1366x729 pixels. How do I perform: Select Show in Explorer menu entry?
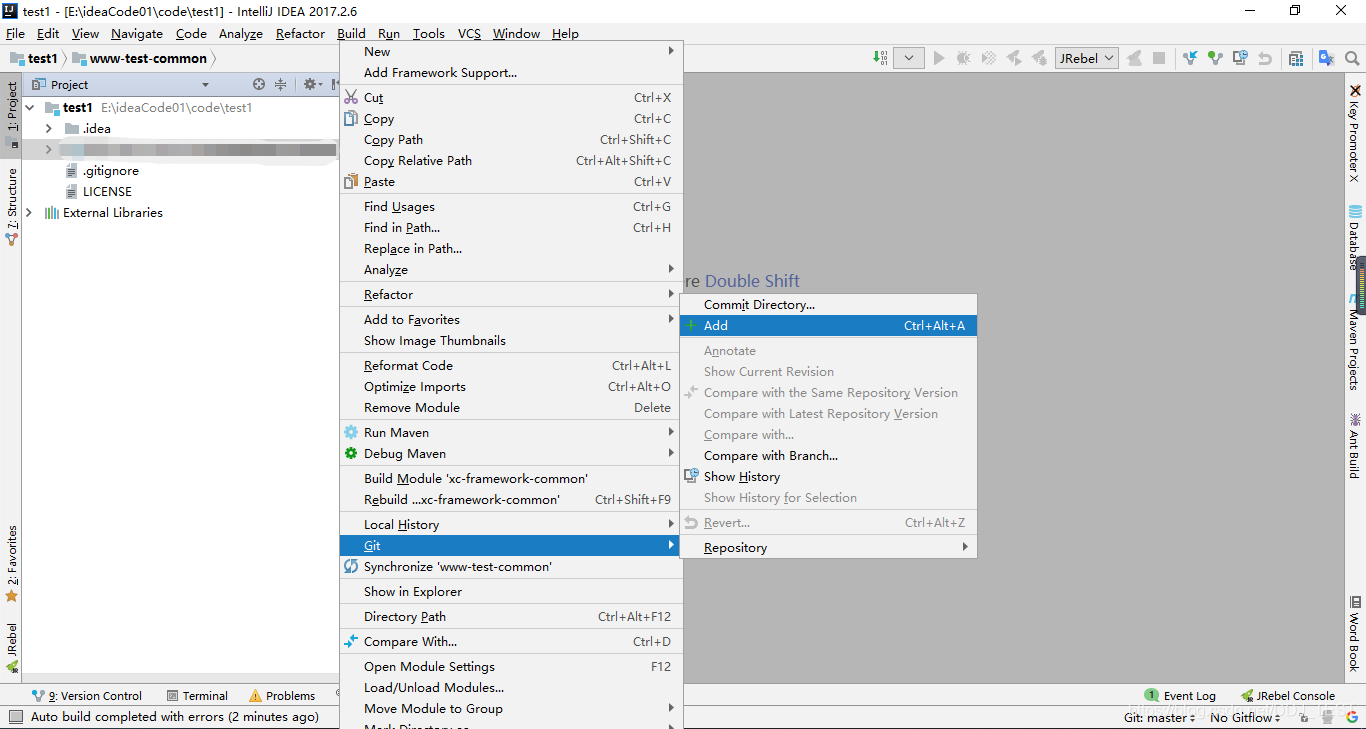point(511,591)
